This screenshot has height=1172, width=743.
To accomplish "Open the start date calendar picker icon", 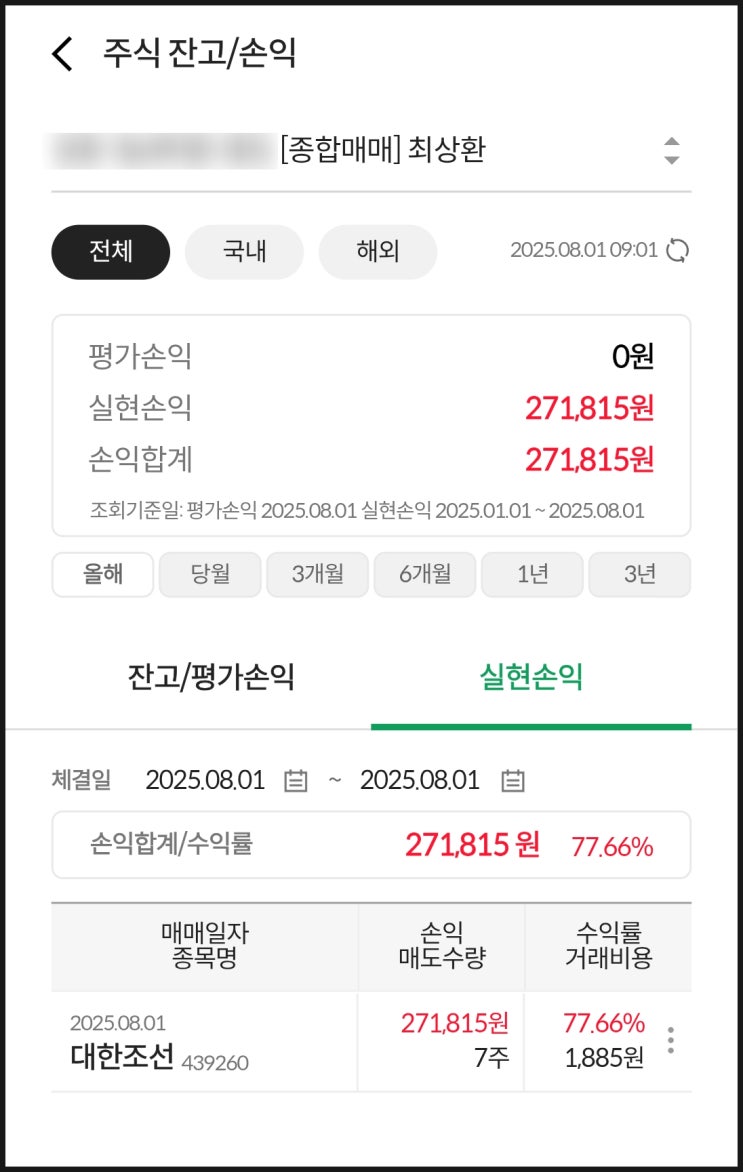I will click(x=295, y=781).
